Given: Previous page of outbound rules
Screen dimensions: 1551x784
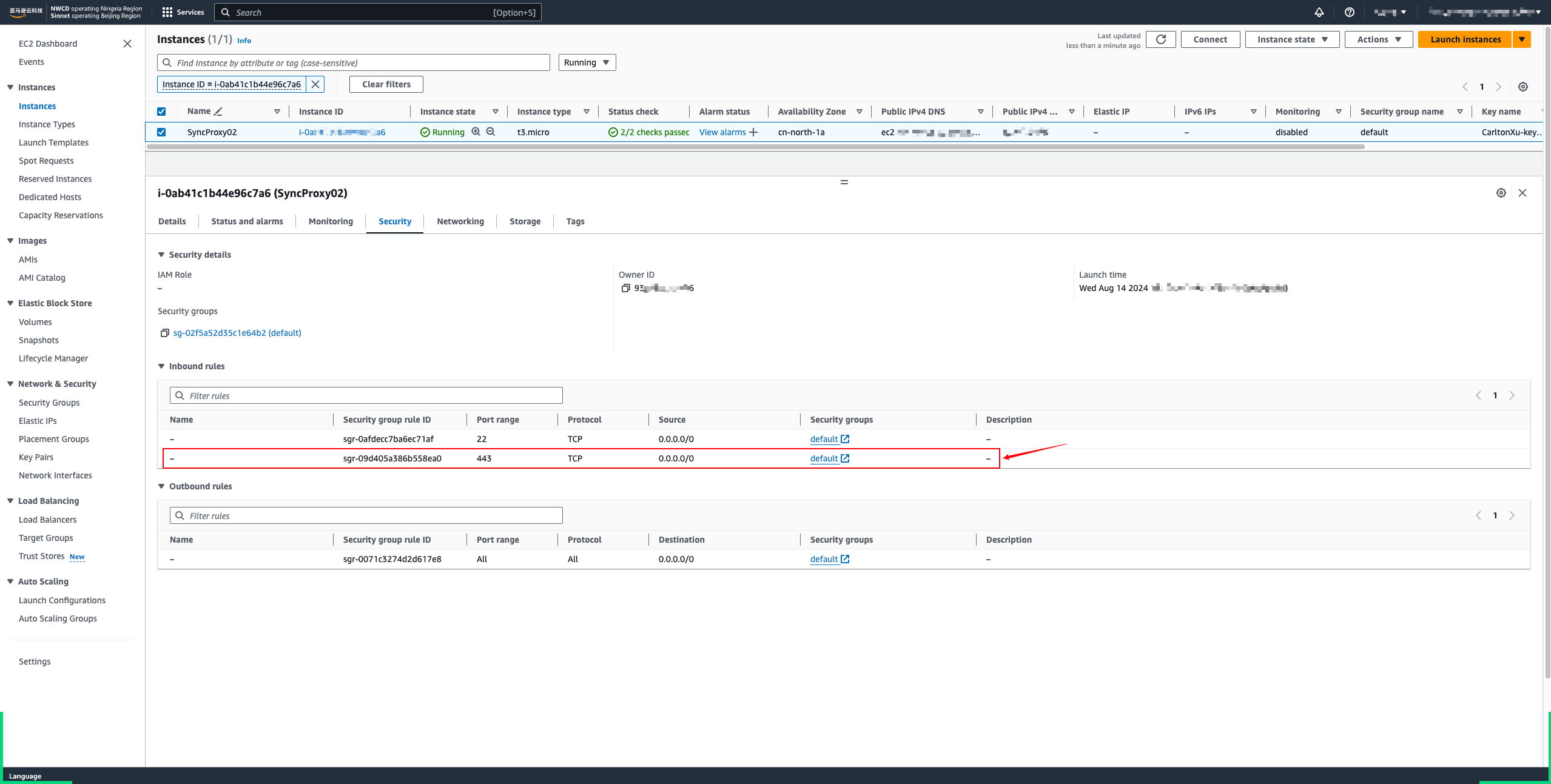Looking at the screenshot, I should 1478,515.
